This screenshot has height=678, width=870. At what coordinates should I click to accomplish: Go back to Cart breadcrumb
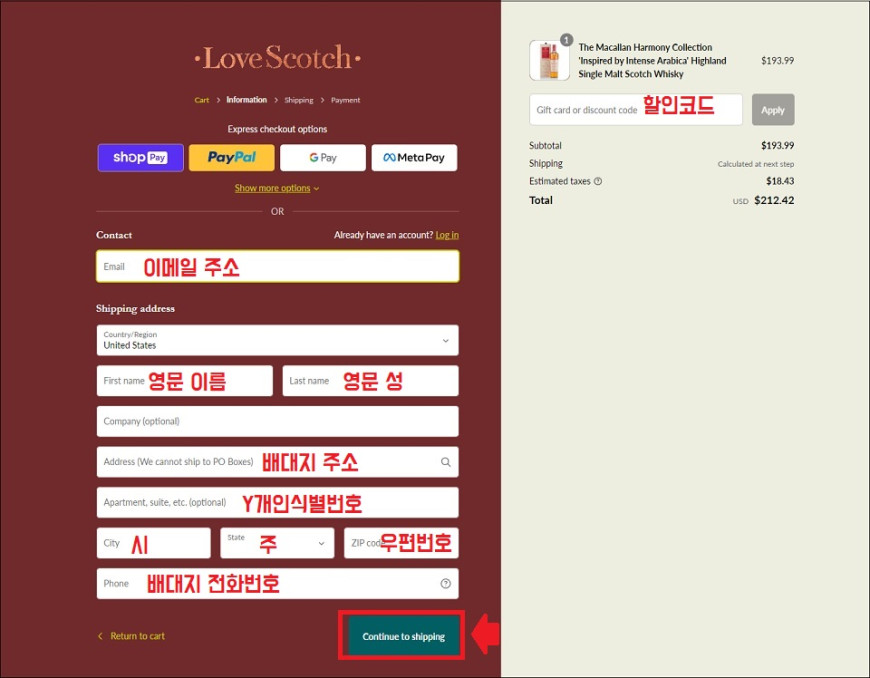[x=201, y=100]
